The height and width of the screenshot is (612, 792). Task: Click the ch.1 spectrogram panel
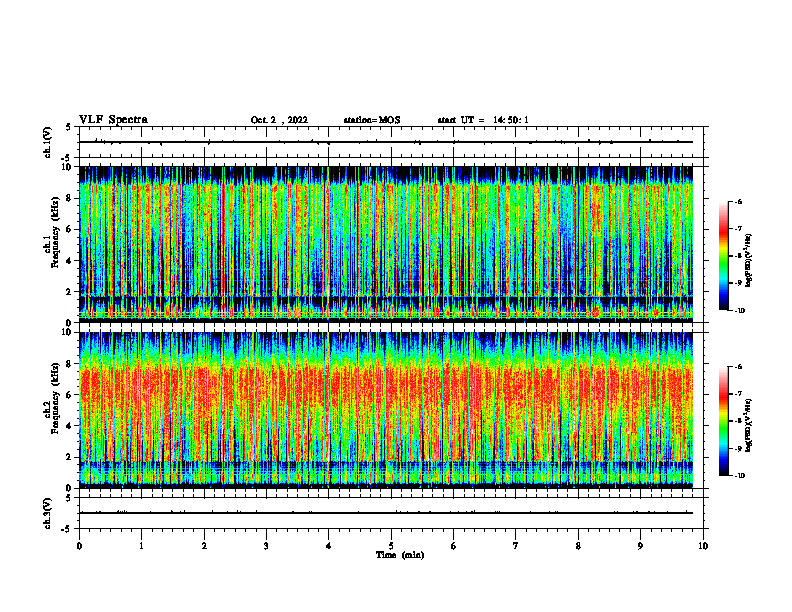(386, 244)
